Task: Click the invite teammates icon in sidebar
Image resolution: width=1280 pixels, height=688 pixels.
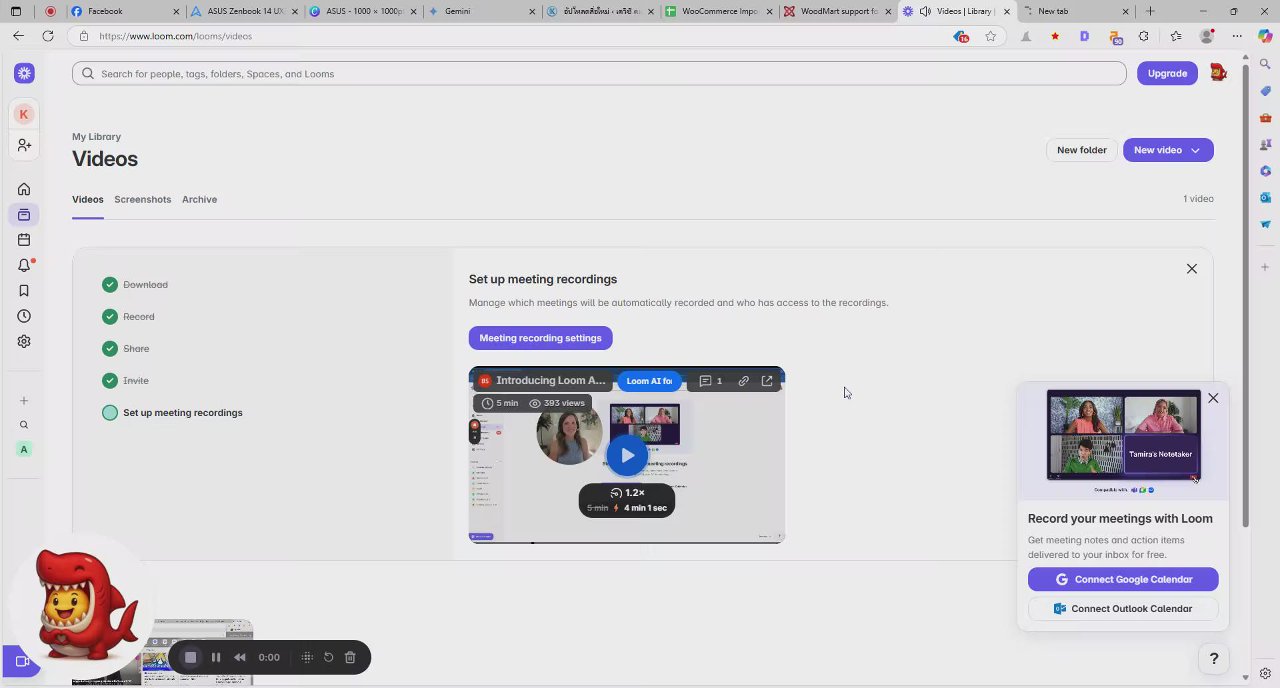Action: [x=24, y=145]
